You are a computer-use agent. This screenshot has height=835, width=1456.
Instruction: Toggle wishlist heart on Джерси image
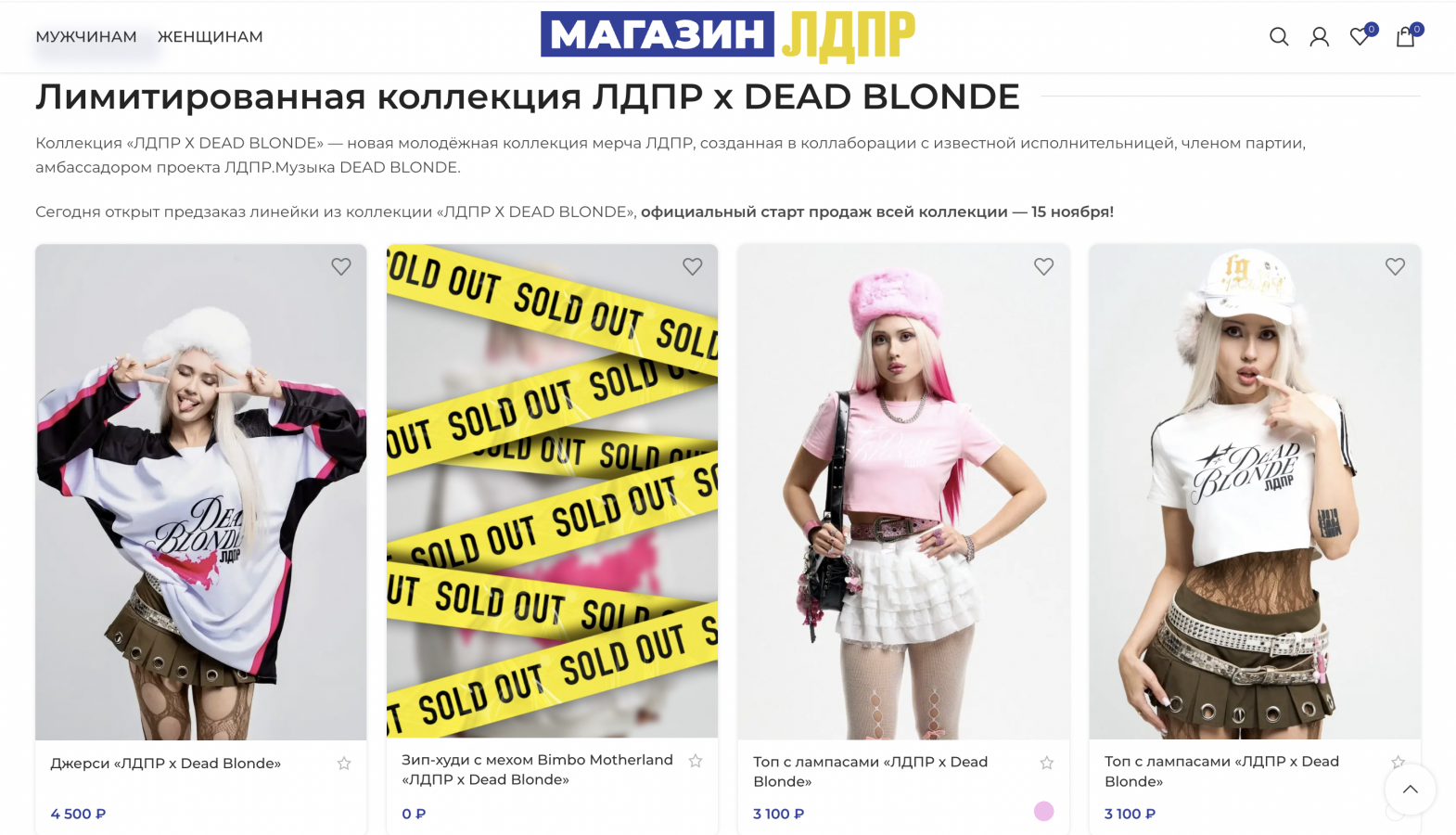341,267
